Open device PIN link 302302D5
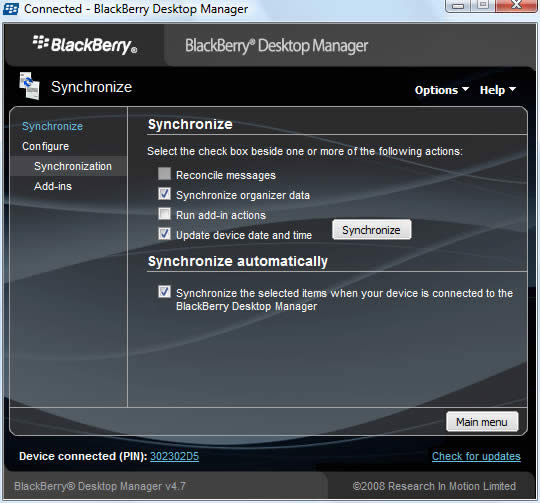Image resolution: width=540 pixels, height=503 pixels. tap(175, 456)
